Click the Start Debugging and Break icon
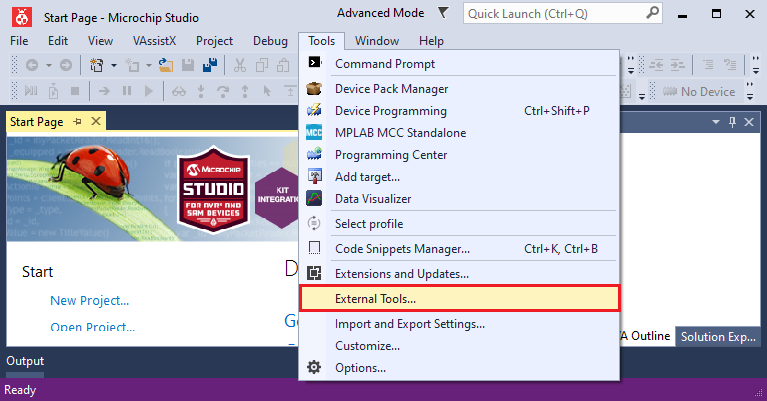Viewport: 767px width, 401px height. click(31, 91)
